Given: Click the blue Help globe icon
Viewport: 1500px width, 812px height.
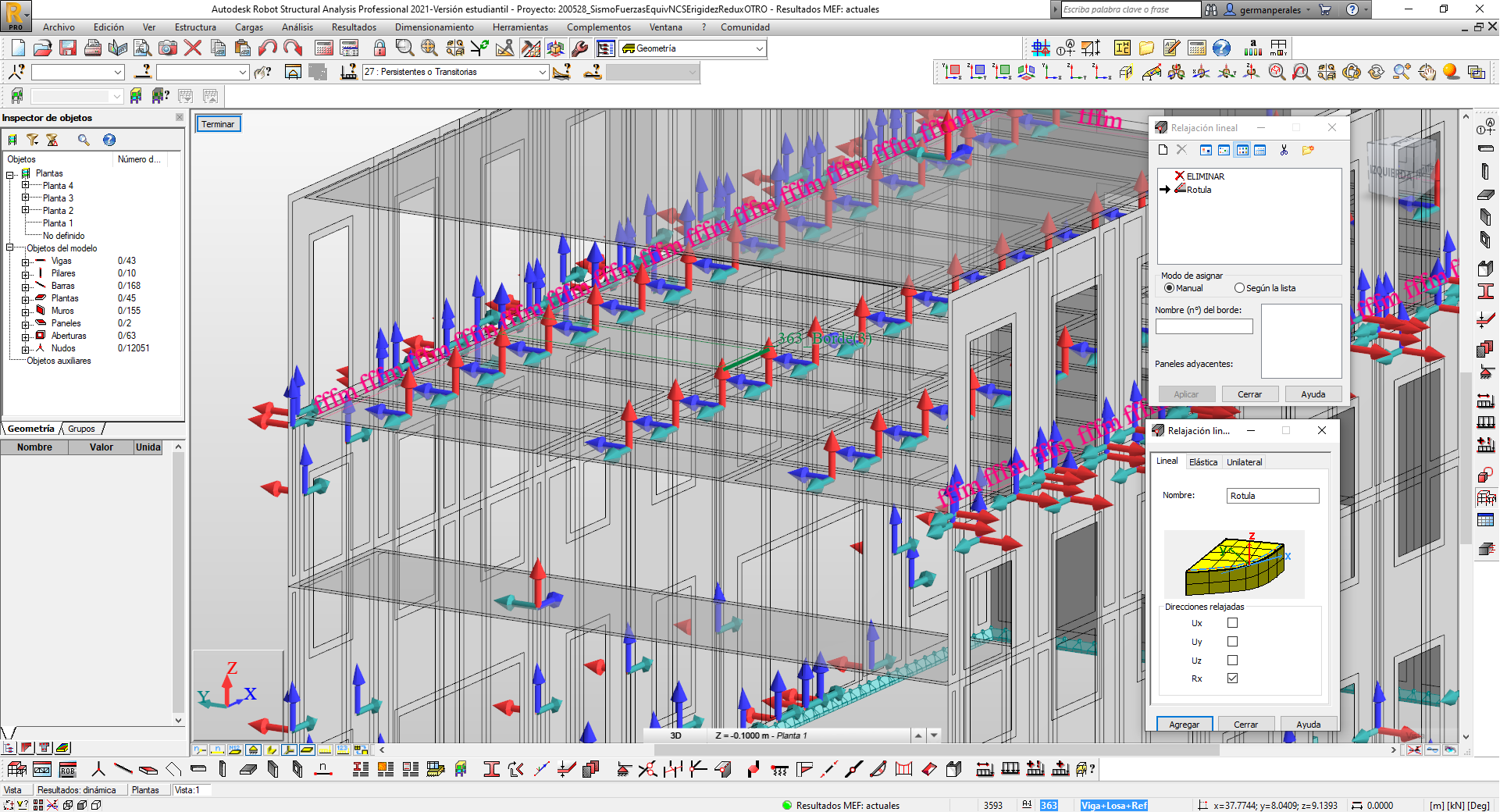Looking at the screenshot, I should [x=1221, y=48].
